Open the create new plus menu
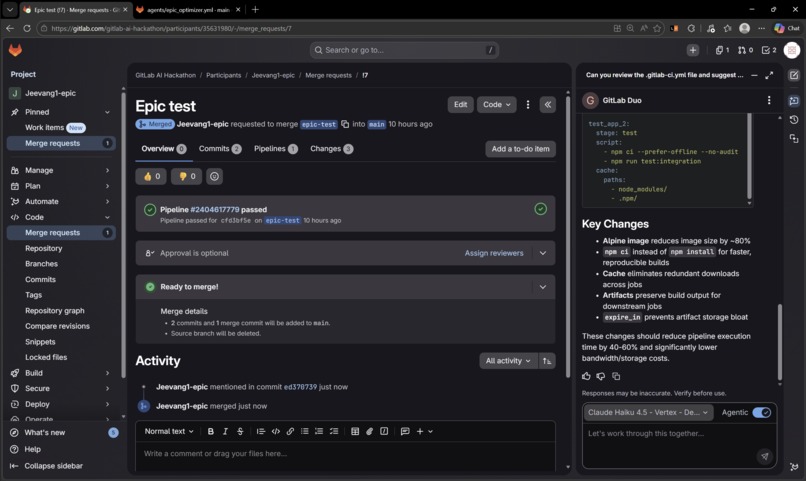The image size is (806, 481). click(x=692, y=50)
